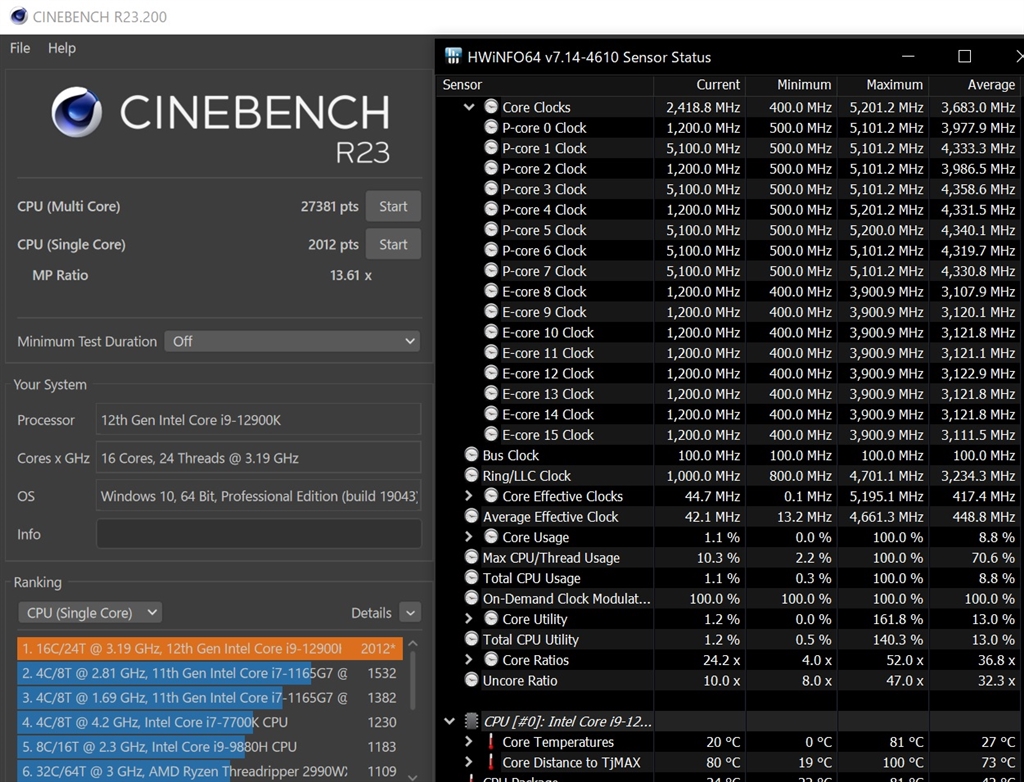Minimize the HWiNFO64 Sensor Status window
This screenshot has height=782, width=1024.
click(x=908, y=57)
